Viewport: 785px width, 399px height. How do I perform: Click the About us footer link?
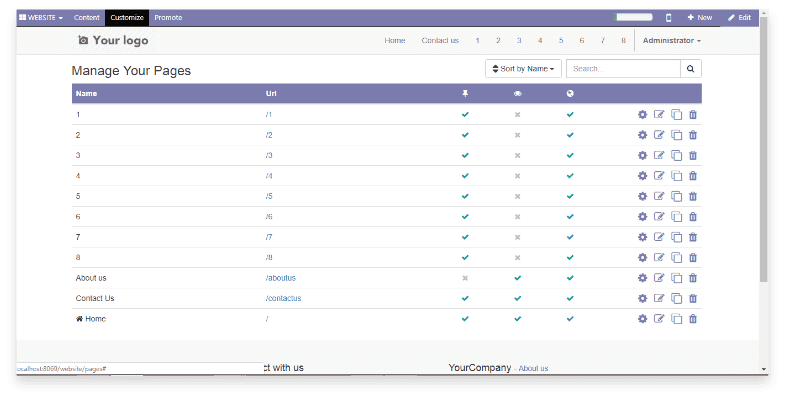tap(533, 368)
